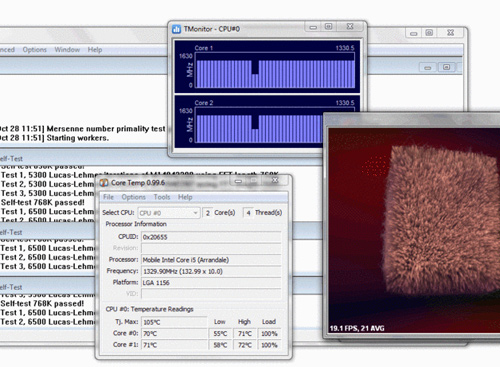
Task: Expand the Select CPU dropdown in Core Temp
Action: (x=169, y=213)
